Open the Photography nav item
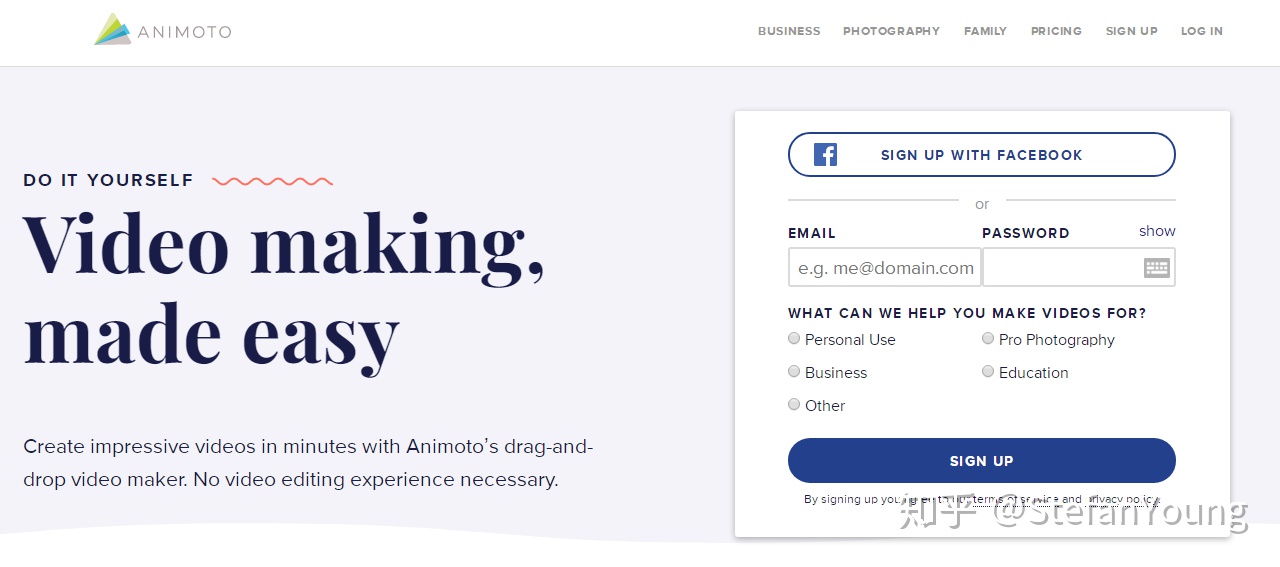 [891, 31]
